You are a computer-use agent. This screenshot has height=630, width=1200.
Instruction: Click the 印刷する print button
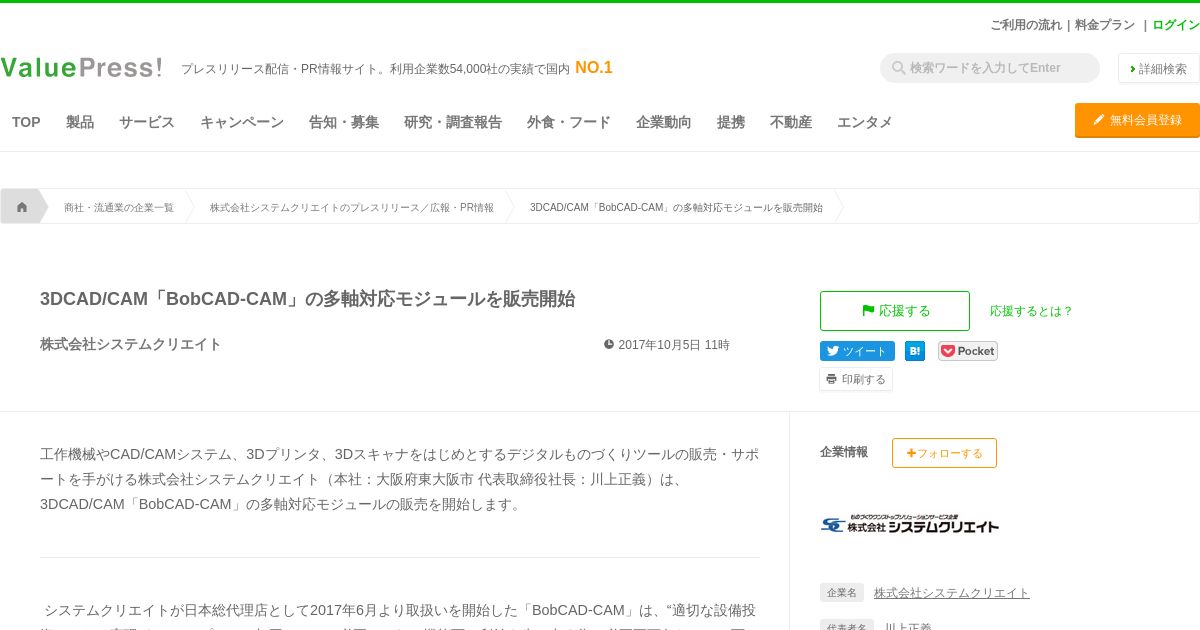(856, 379)
